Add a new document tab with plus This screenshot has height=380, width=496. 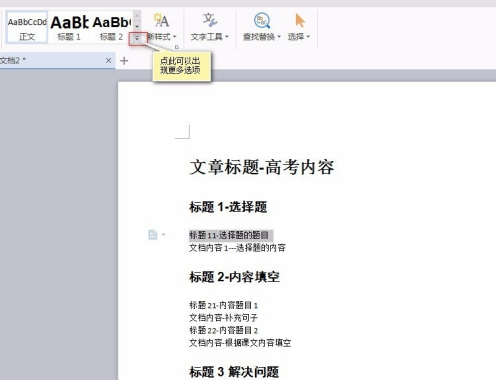tap(124, 61)
